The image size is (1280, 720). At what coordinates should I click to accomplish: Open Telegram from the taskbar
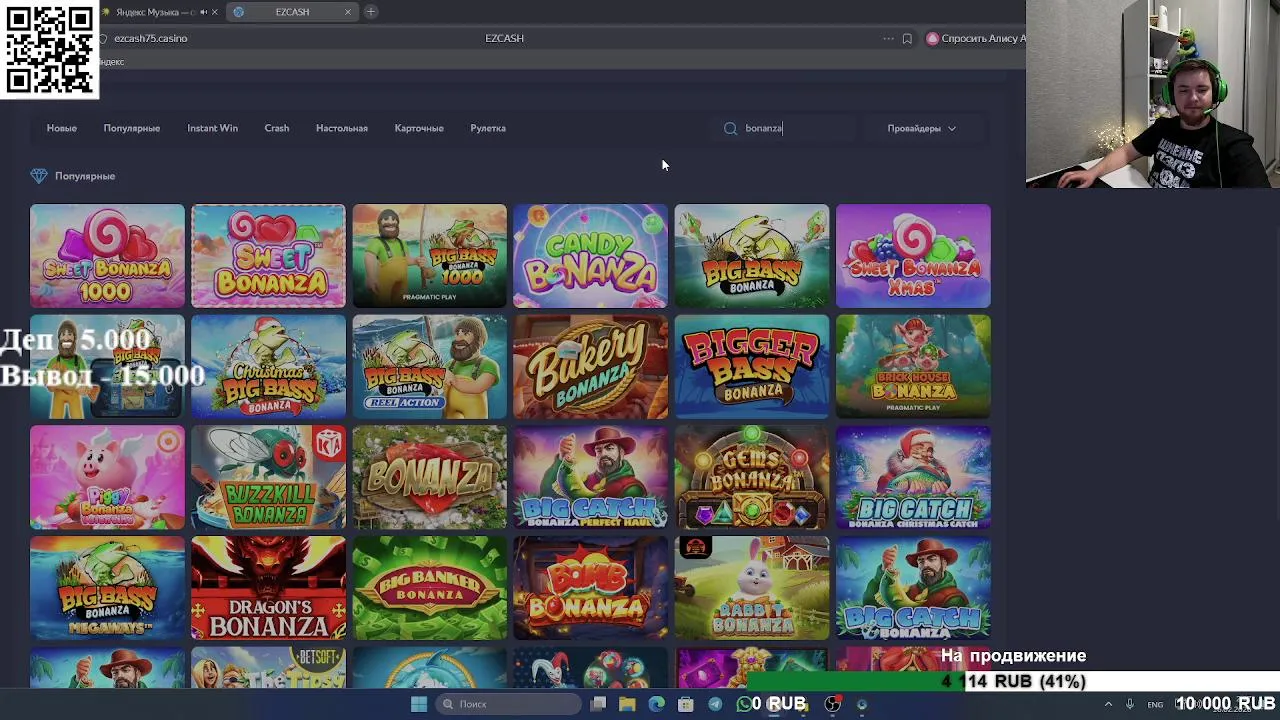pyautogui.click(x=715, y=704)
